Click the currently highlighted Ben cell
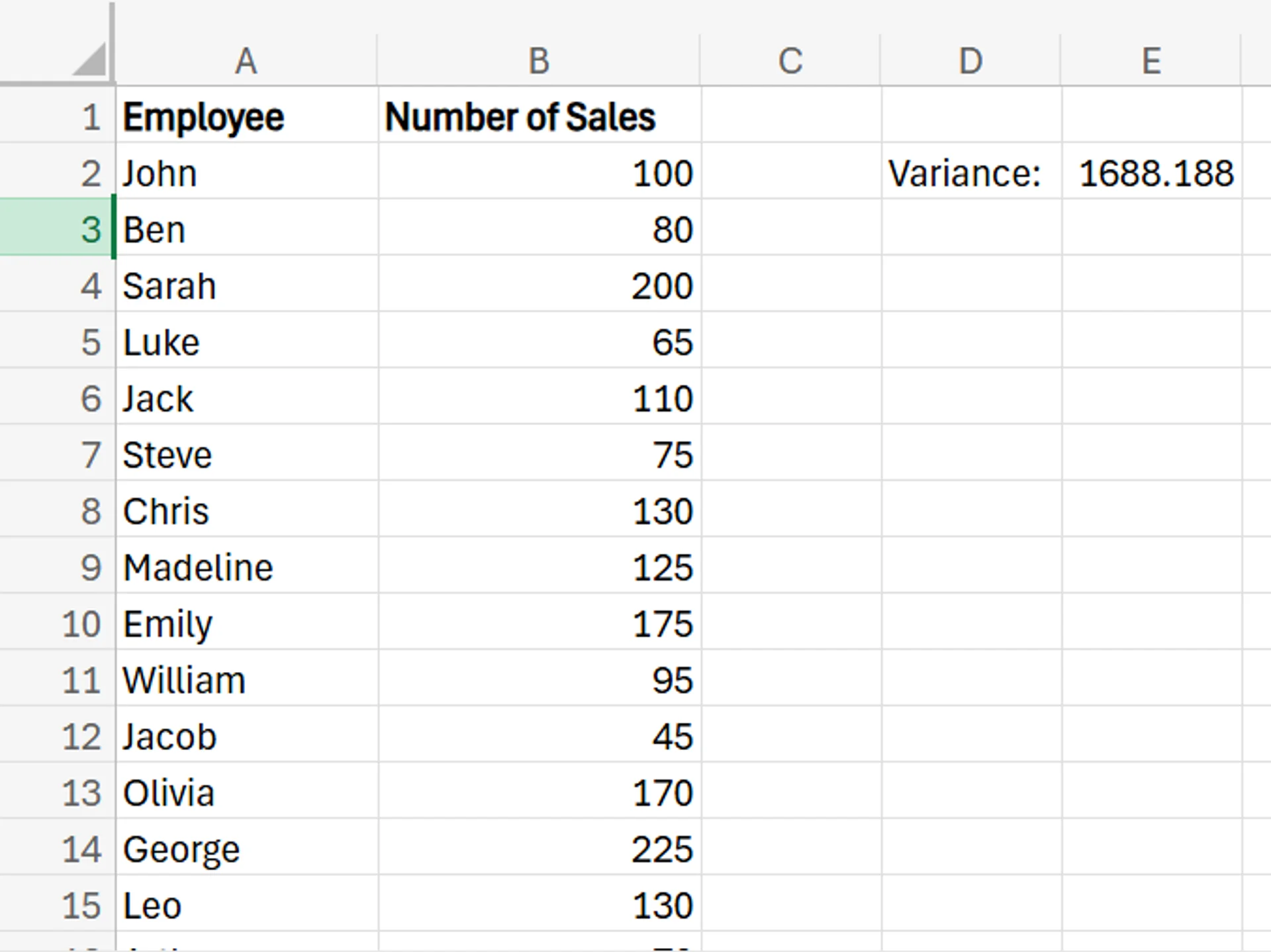This screenshot has width=1271, height=952. (x=245, y=229)
